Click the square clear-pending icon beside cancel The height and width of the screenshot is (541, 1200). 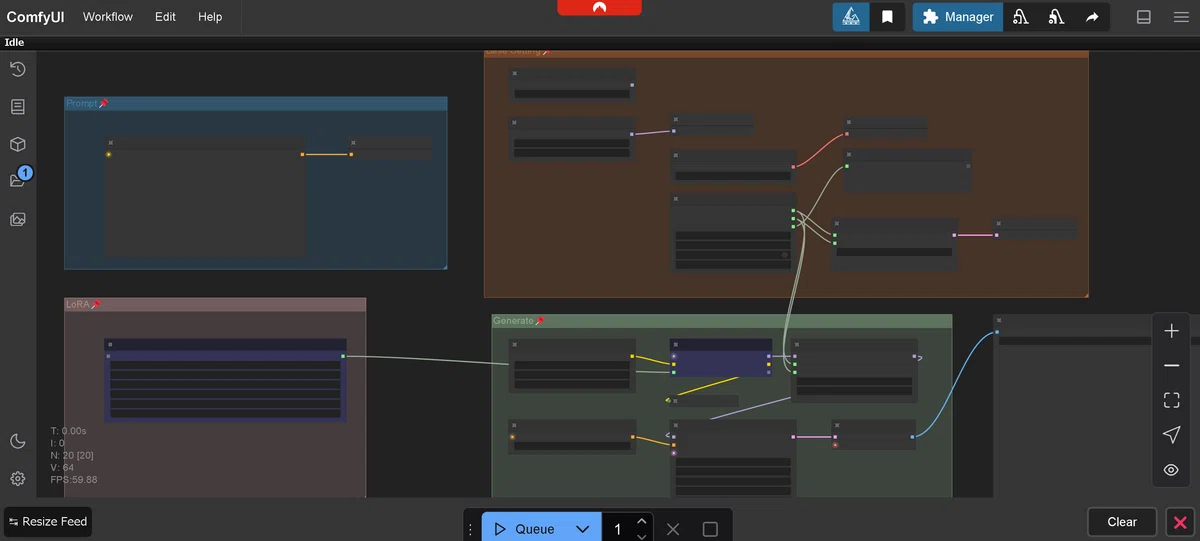[710, 529]
